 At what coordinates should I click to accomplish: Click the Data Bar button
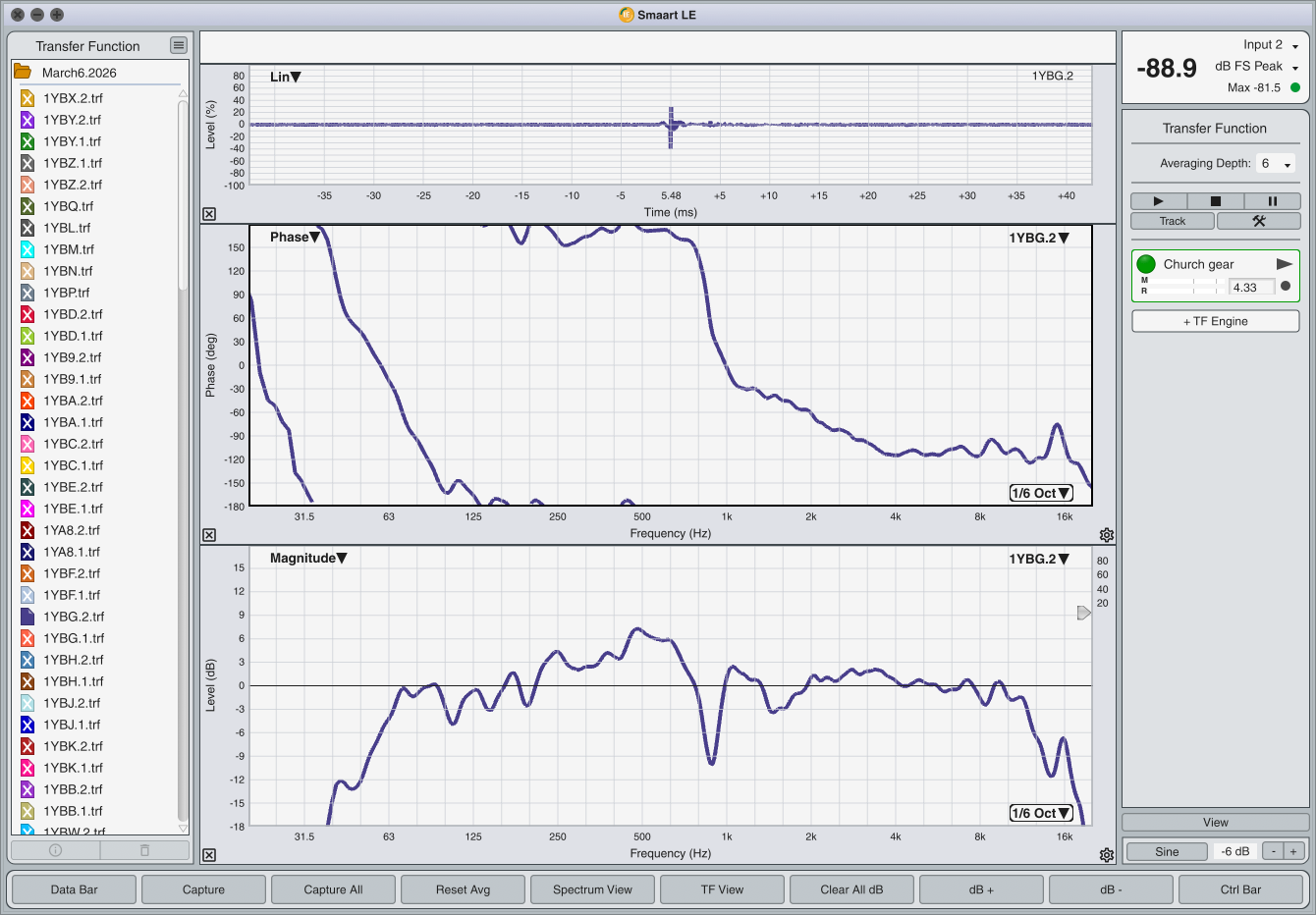click(75, 889)
